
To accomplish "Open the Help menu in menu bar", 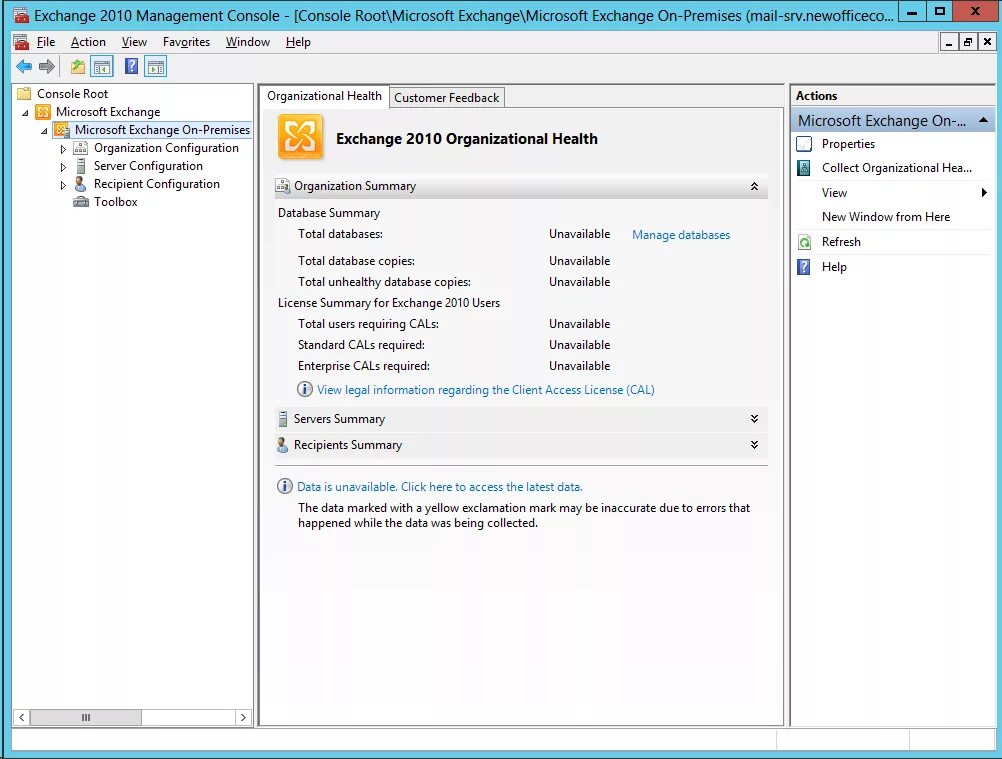I will pyautogui.click(x=298, y=42).
